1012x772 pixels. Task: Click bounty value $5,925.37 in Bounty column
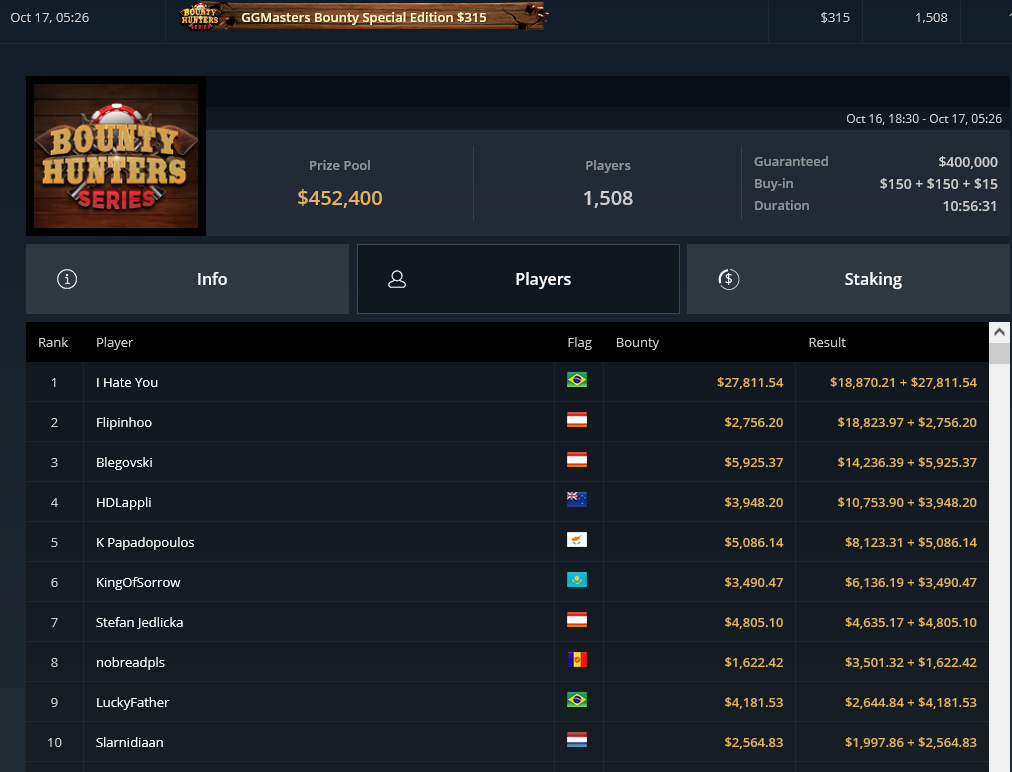pos(754,462)
